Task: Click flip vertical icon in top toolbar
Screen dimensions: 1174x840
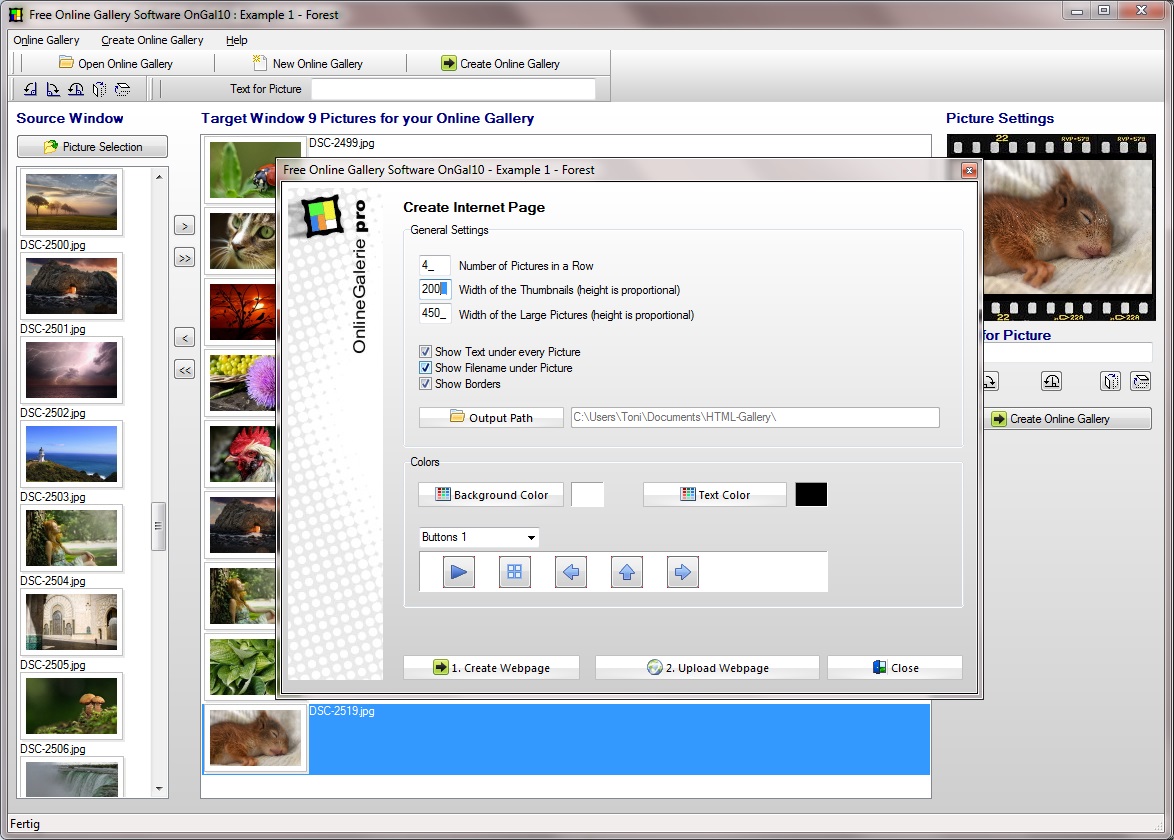Action: tap(122, 90)
